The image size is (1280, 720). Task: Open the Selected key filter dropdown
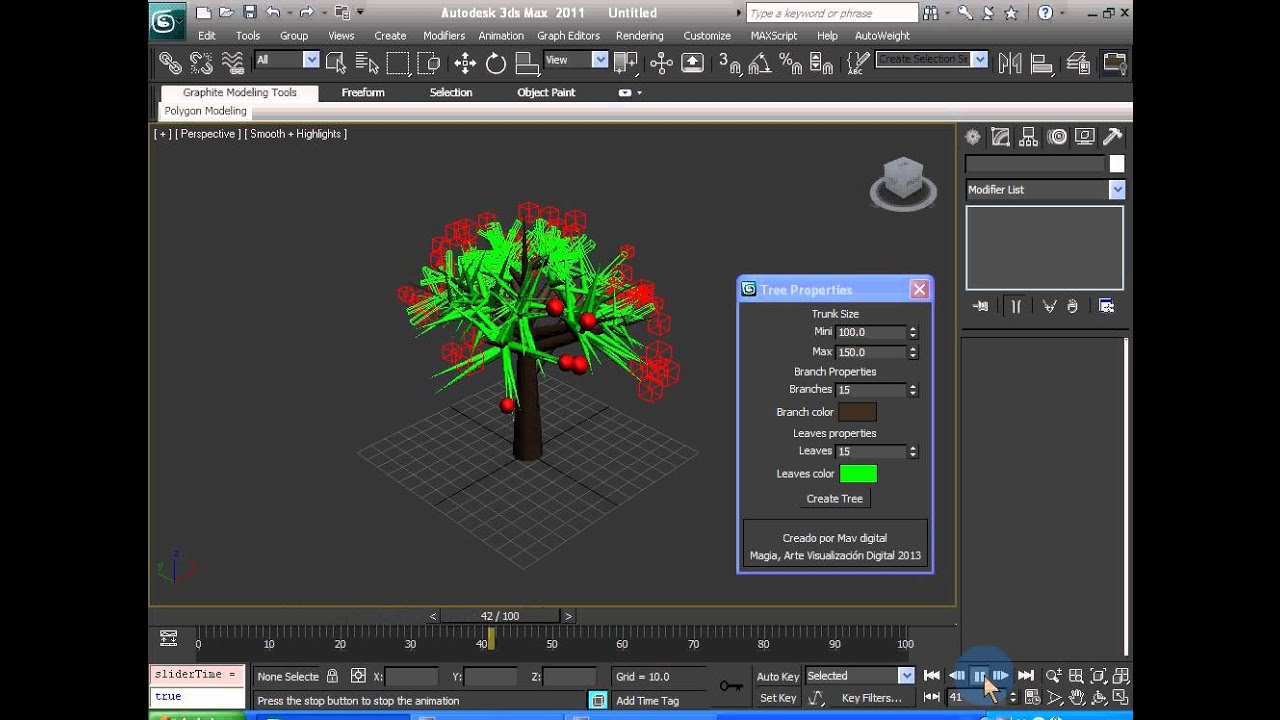[x=859, y=676]
